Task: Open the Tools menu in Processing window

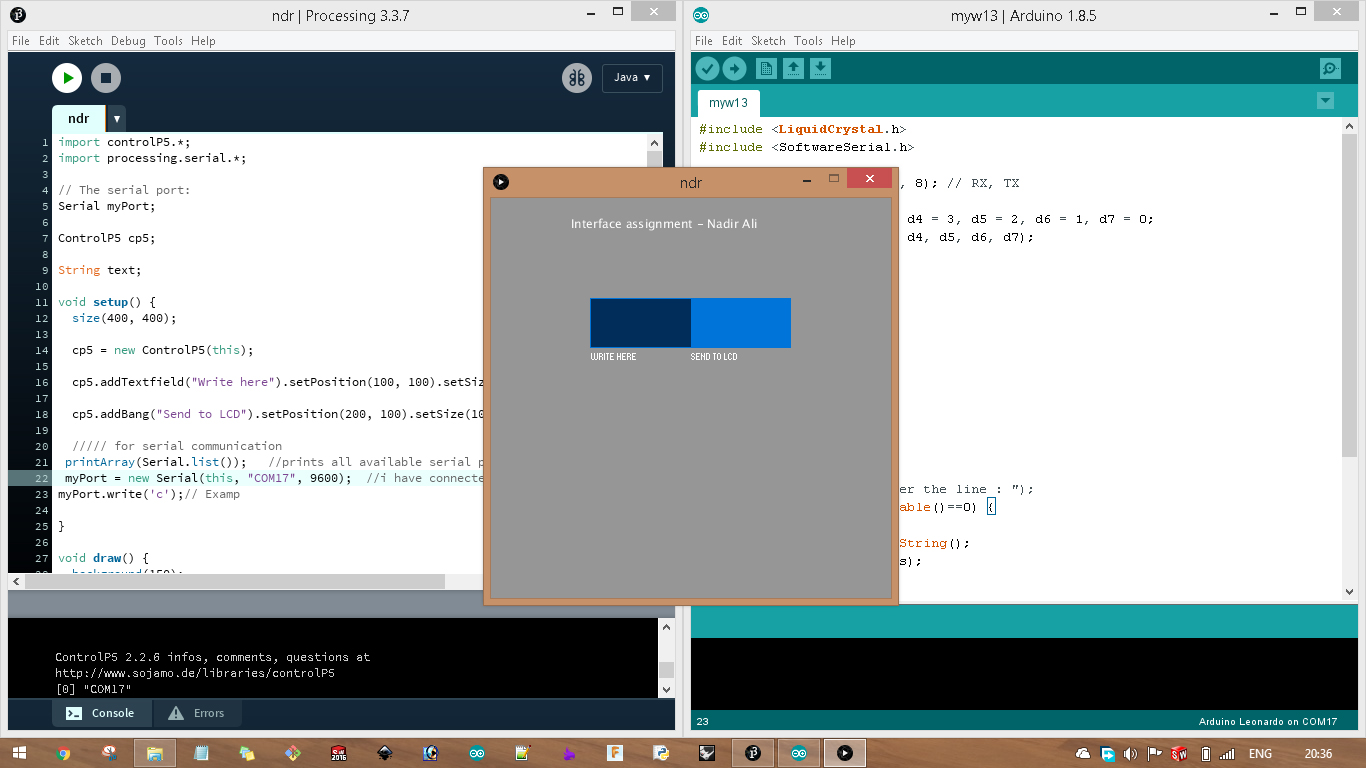Action: click(x=168, y=41)
